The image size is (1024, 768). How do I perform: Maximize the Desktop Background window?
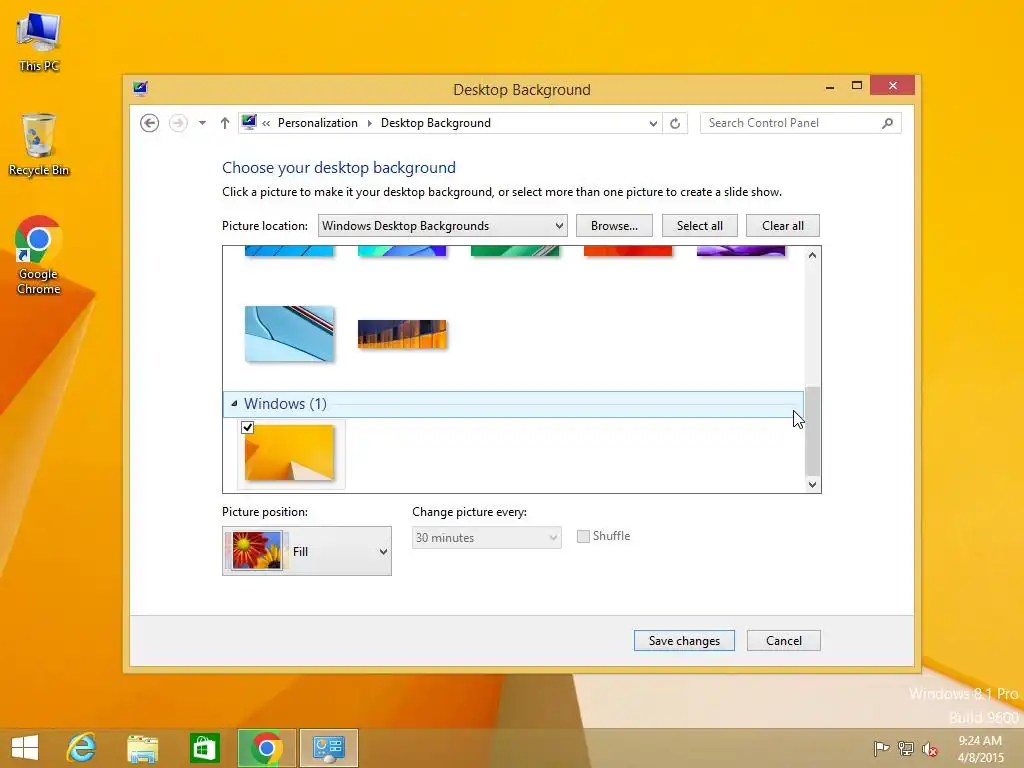point(857,86)
